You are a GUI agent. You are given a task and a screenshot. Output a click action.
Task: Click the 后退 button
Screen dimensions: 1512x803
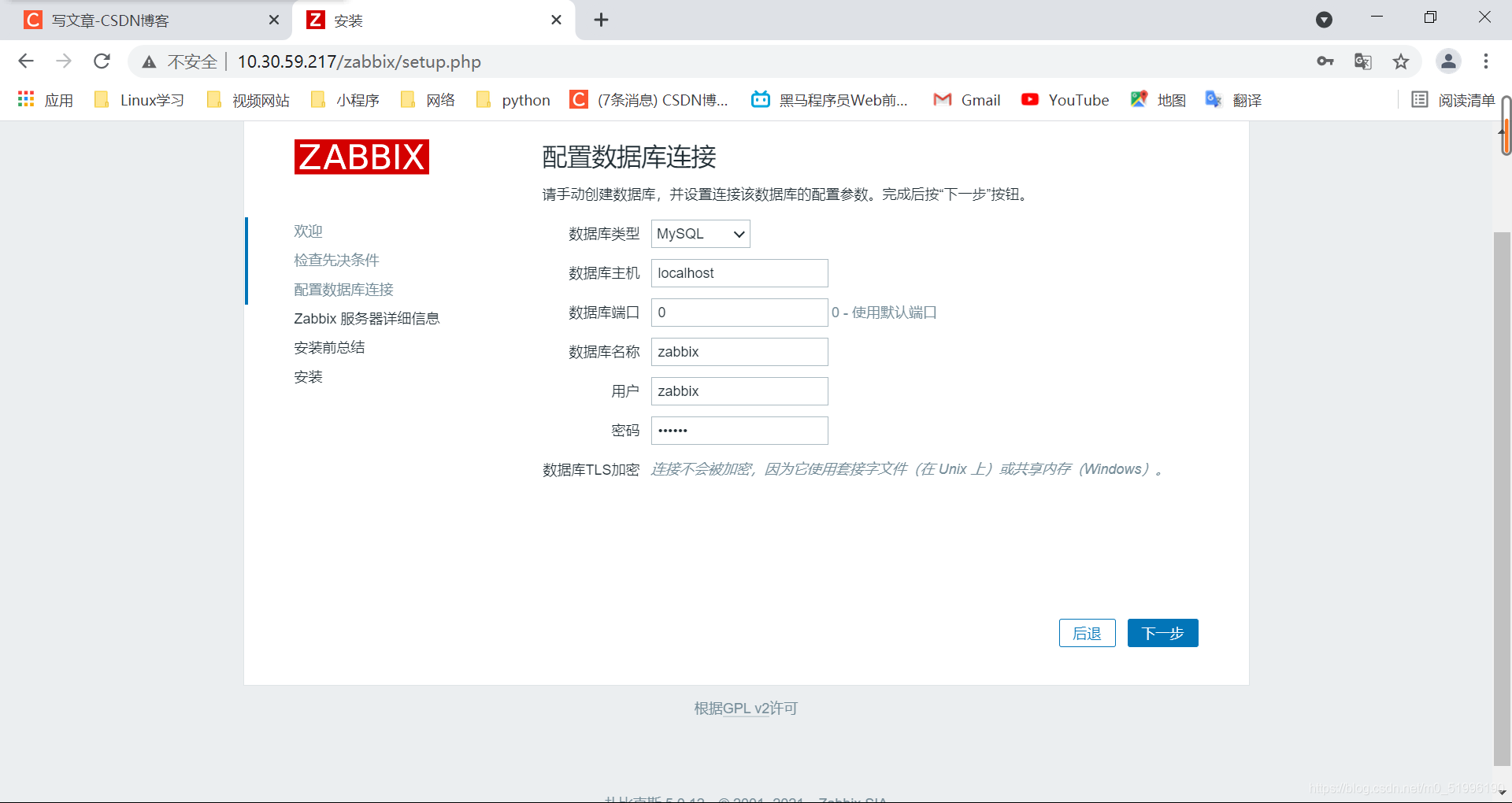[1087, 633]
